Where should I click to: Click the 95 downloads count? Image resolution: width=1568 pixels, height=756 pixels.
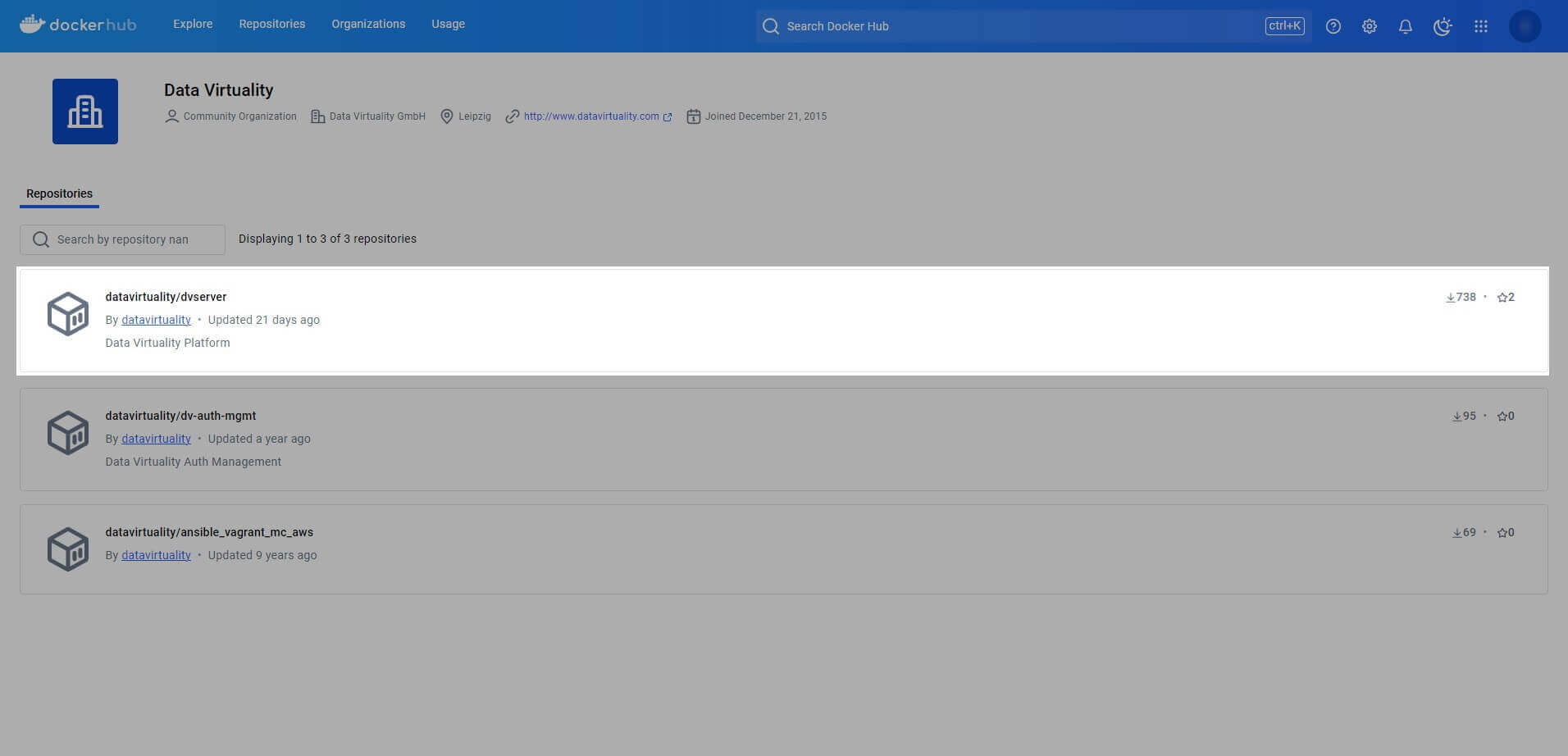pyautogui.click(x=1470, y=416)
